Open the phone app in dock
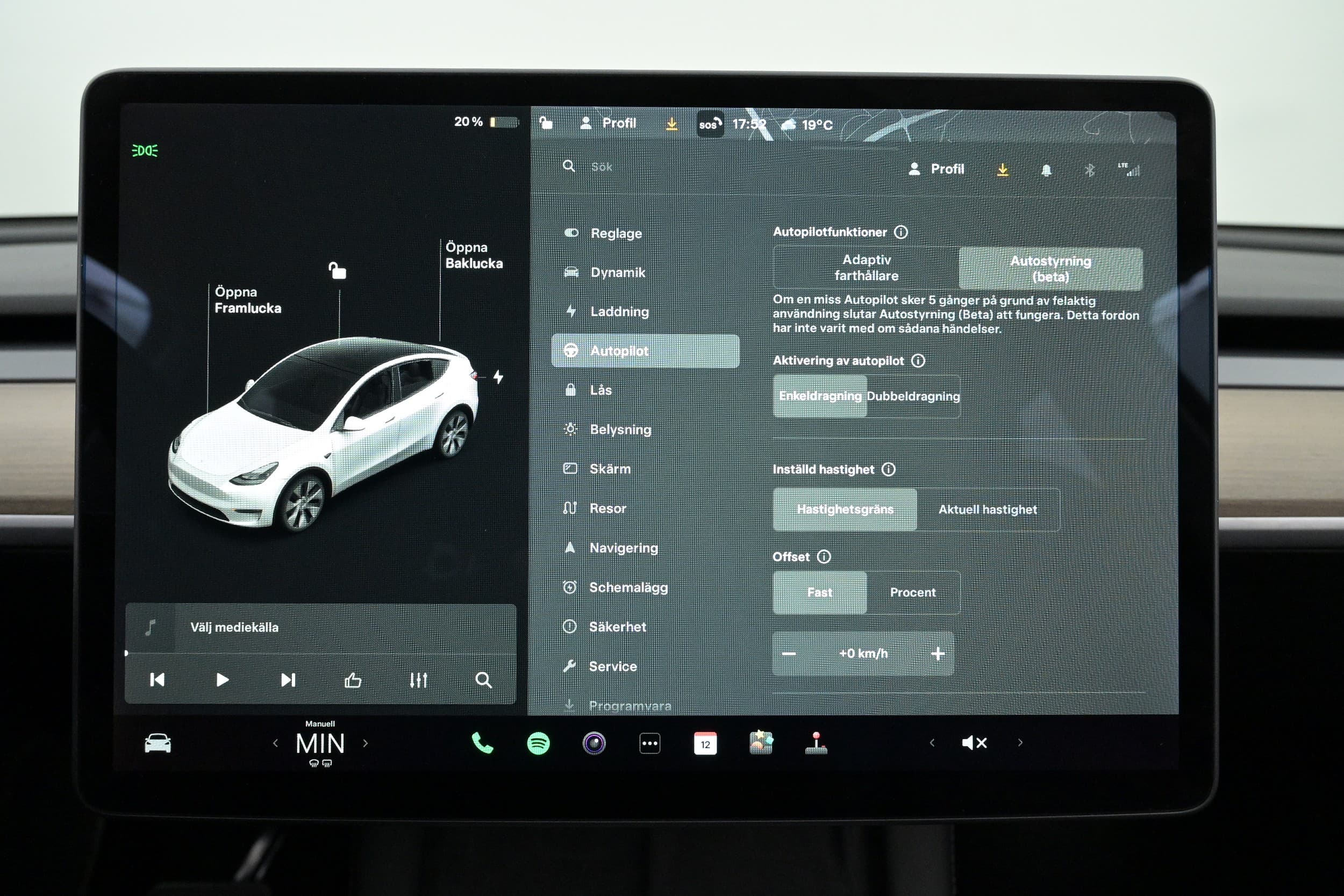The height and width of the screenshot is (896, 1344). [x=482, y=743]
